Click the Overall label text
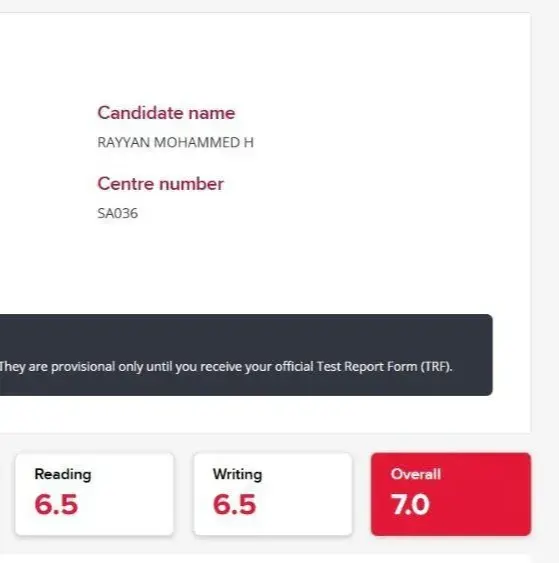 (416, 474)
